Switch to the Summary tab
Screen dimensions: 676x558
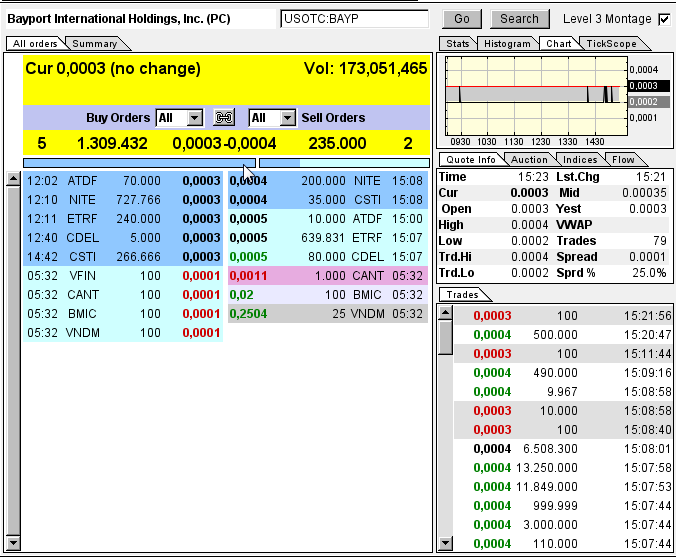click(x=95, y=44)
